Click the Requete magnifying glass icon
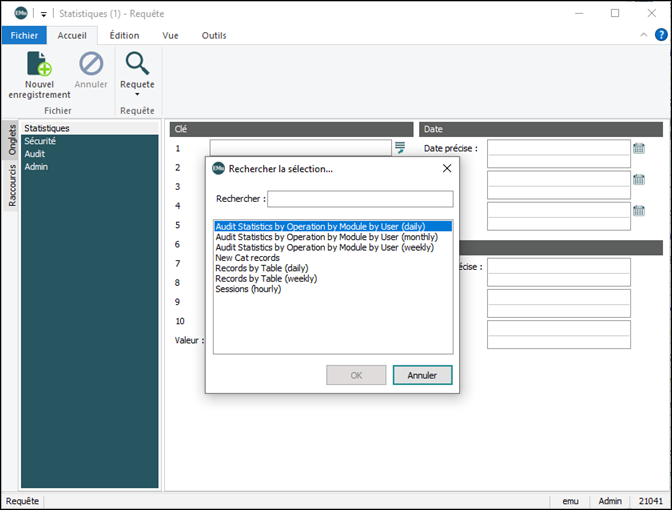The width and height of the screenshot is (672, 510). click(x=137, y=64)
